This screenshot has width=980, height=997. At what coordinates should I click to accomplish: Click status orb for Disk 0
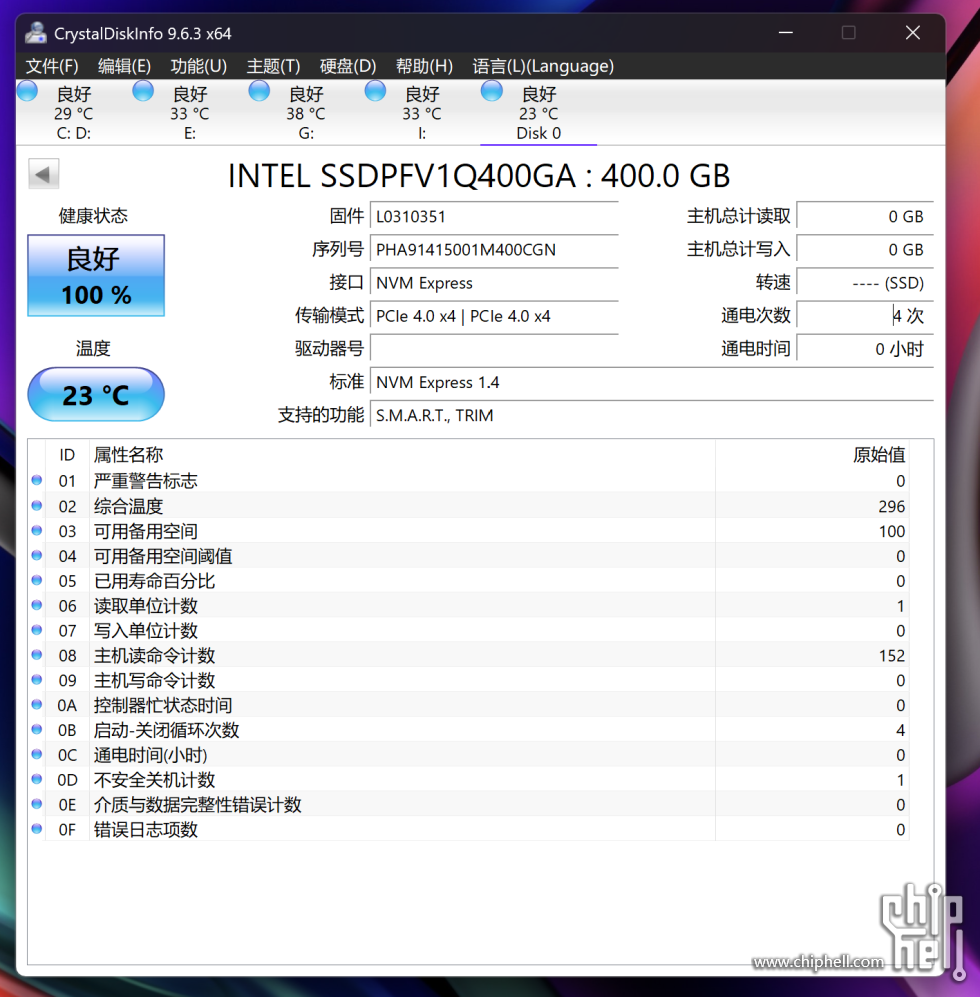pyautogui.click(x=492, y=92)
